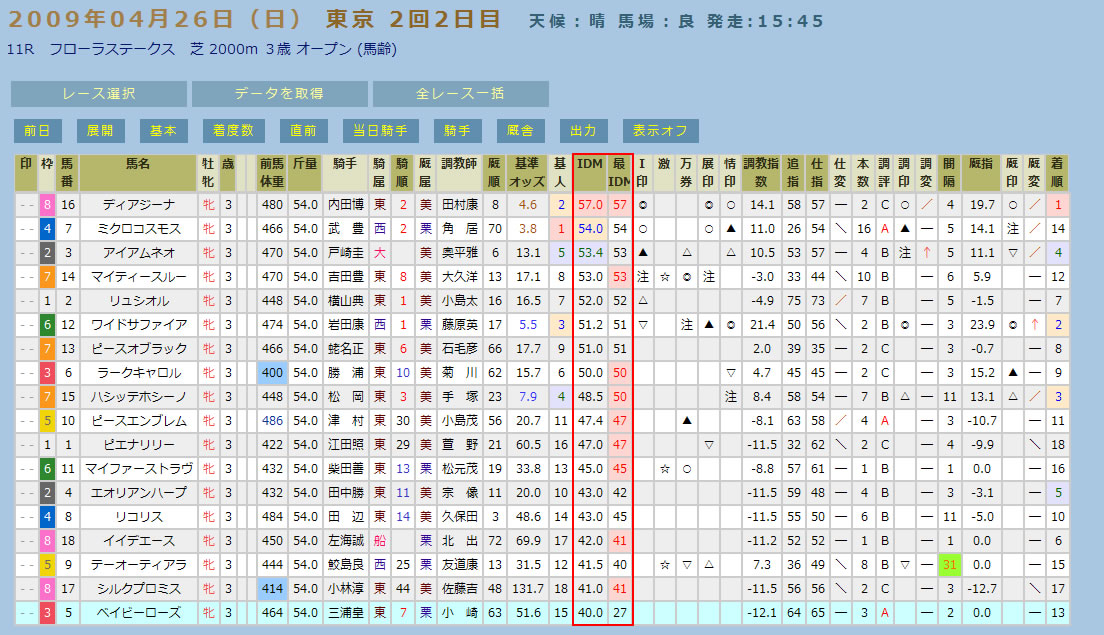The image size is (1104, 635).
Task: Click jockey cell 武 豊
Action: (345, 229)
